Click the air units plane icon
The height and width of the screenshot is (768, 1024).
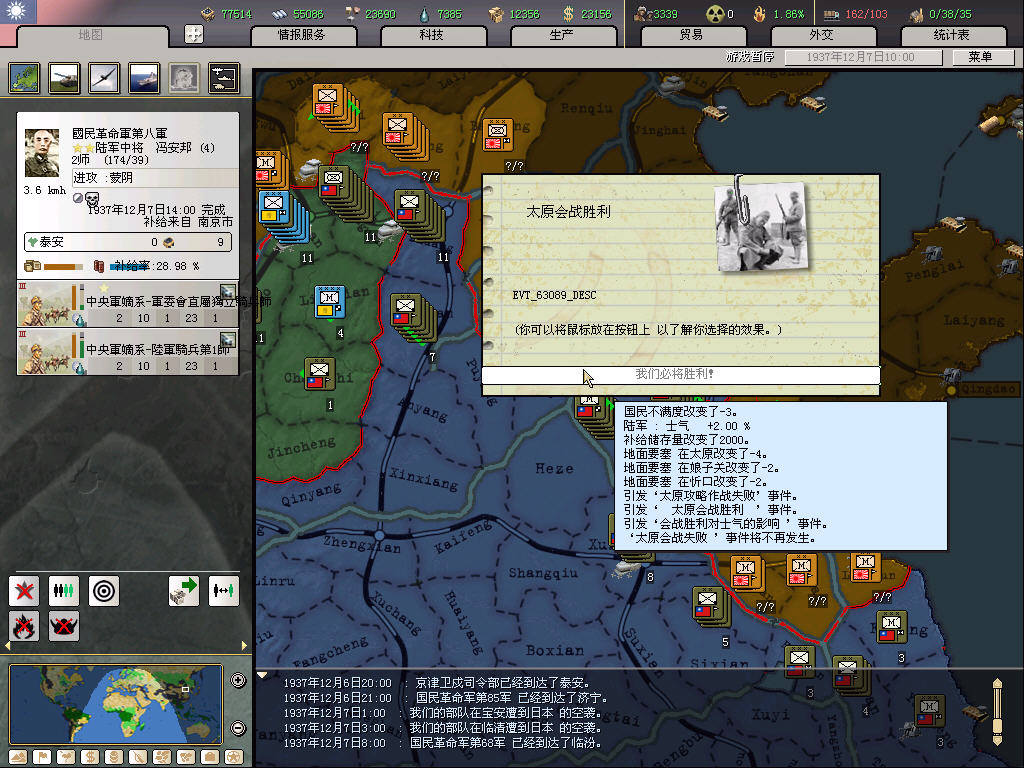[x=104, y=78]
